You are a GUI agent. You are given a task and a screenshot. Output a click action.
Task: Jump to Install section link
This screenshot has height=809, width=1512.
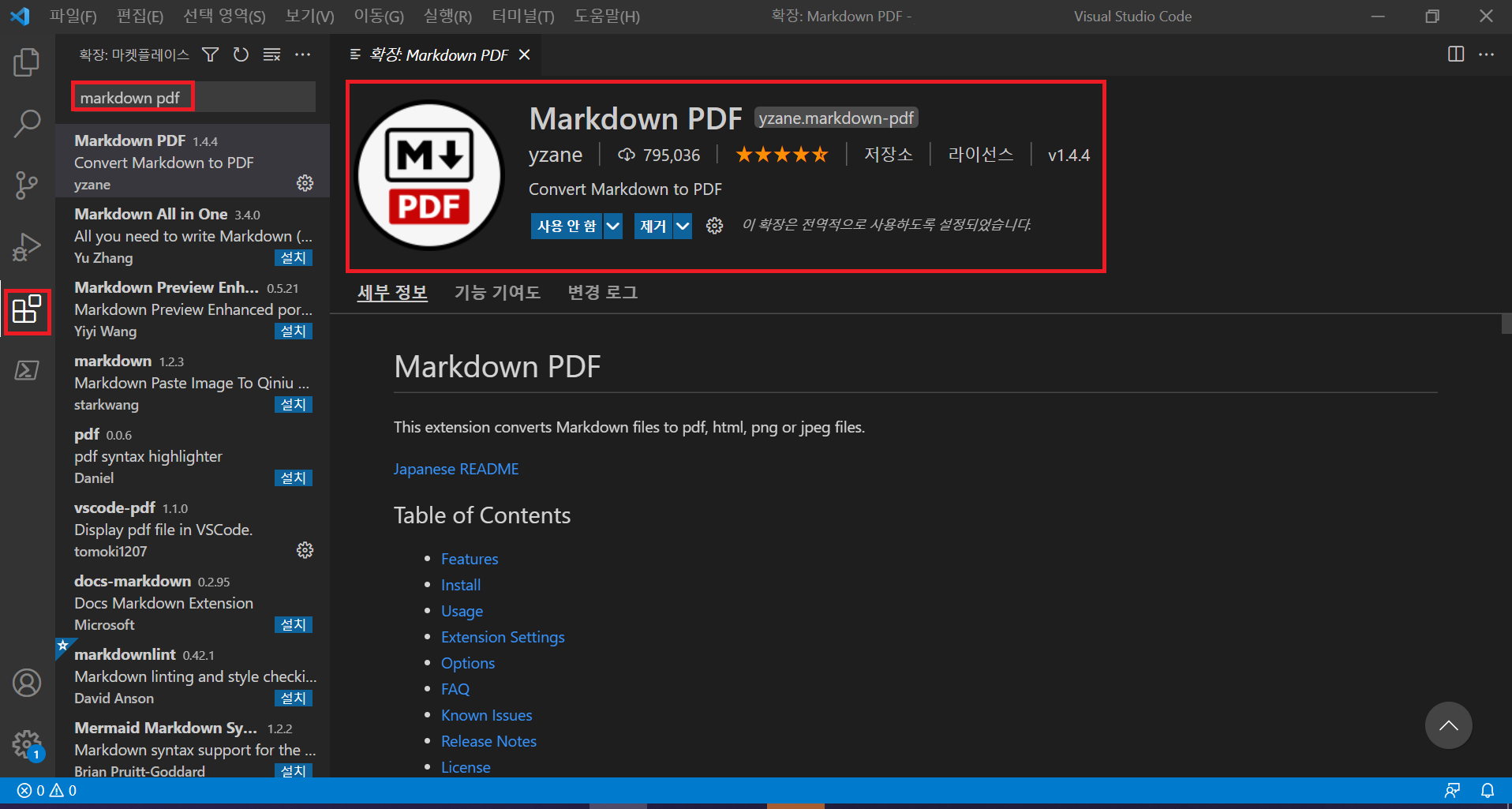click(x=461, y=585)
